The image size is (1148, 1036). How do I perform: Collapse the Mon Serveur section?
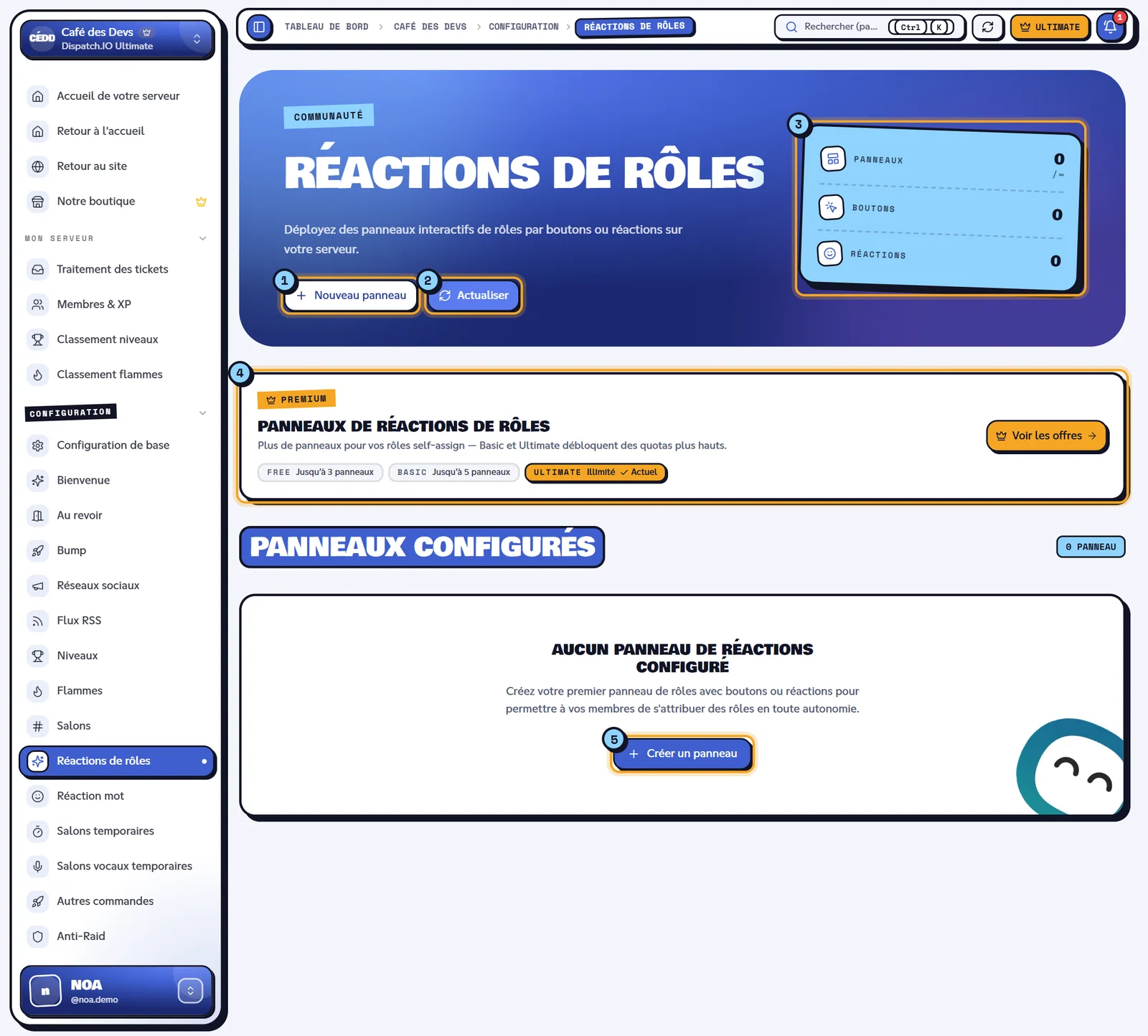[x=202, y=238]
